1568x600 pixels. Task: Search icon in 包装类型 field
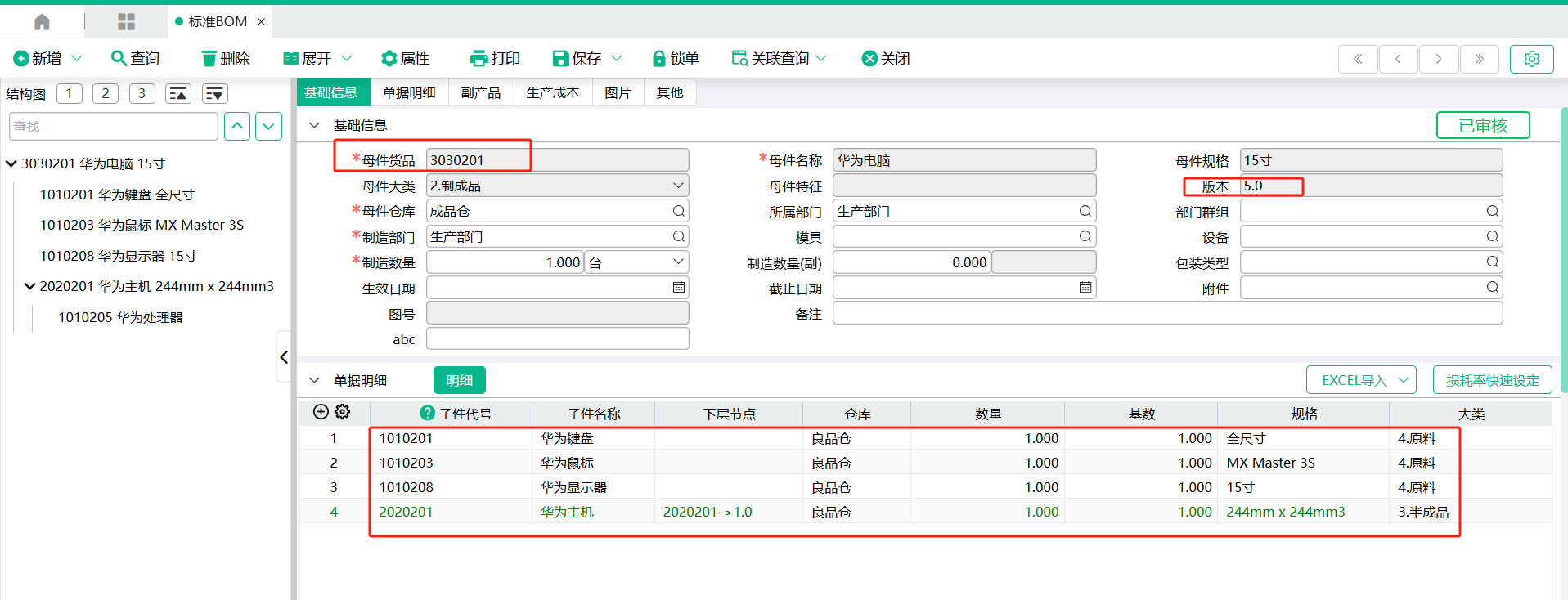[x=1492, y=262]
